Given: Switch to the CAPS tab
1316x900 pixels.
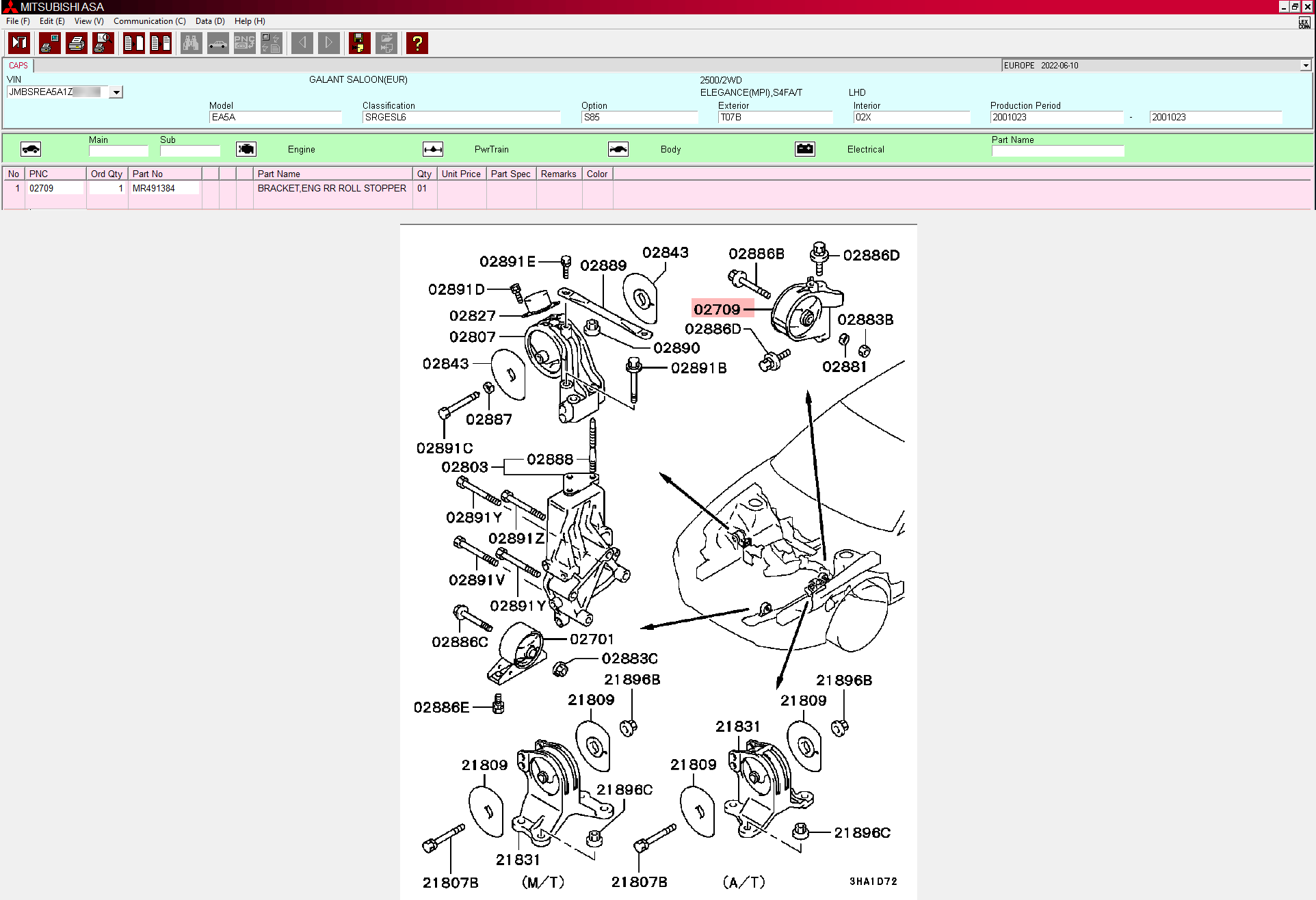Looking at the screenshot, I should coord(18,66).
